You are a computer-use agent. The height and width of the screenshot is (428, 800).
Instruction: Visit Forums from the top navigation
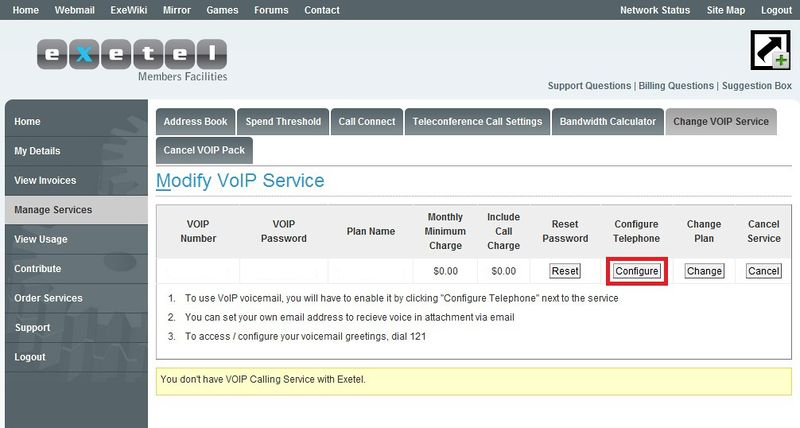(271, 10)
